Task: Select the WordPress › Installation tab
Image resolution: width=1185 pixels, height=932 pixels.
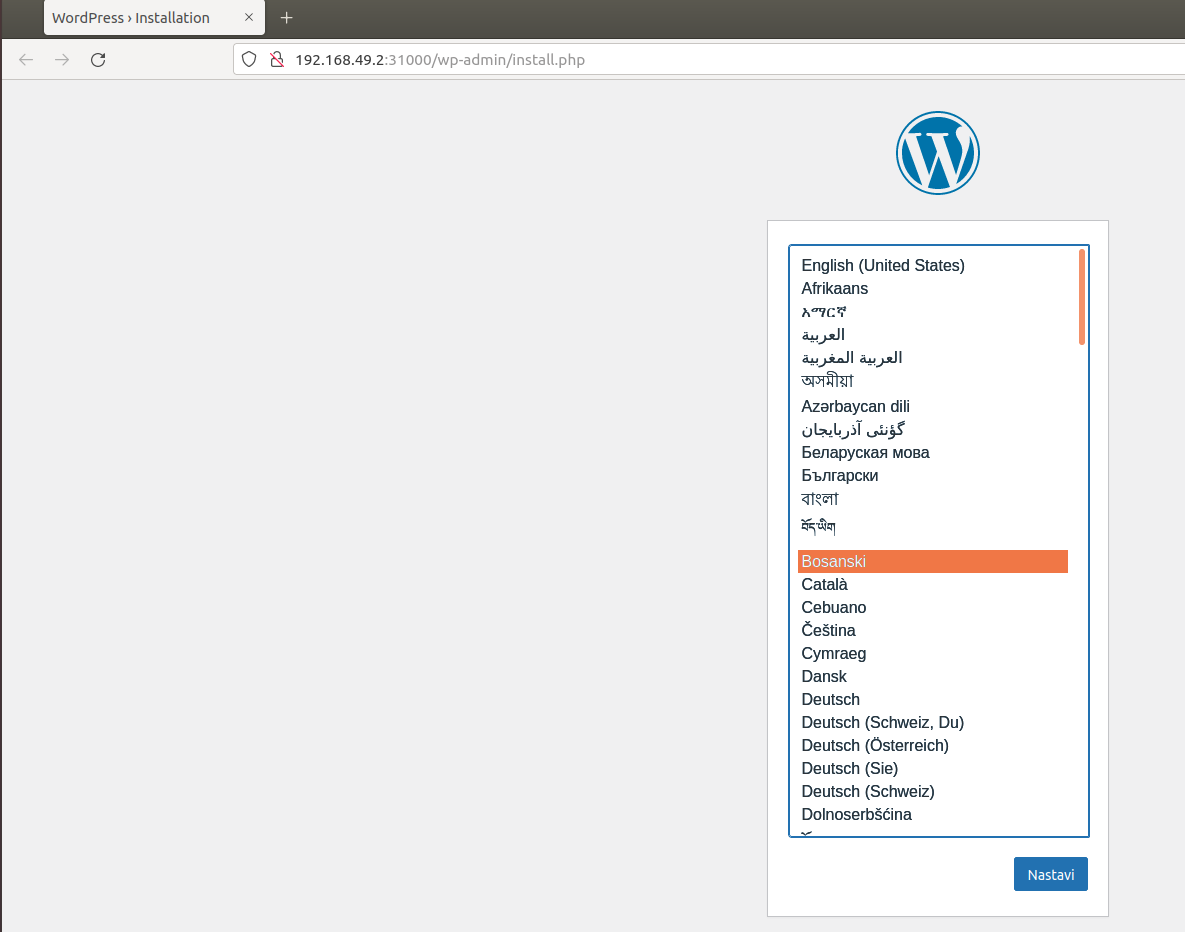Action: [x=154, y=17]
